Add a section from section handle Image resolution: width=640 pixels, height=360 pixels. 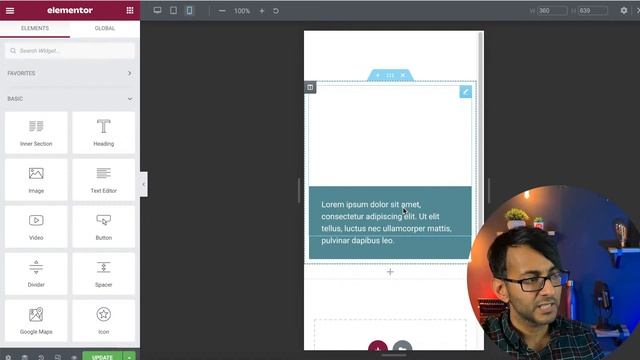click(378, 75)
